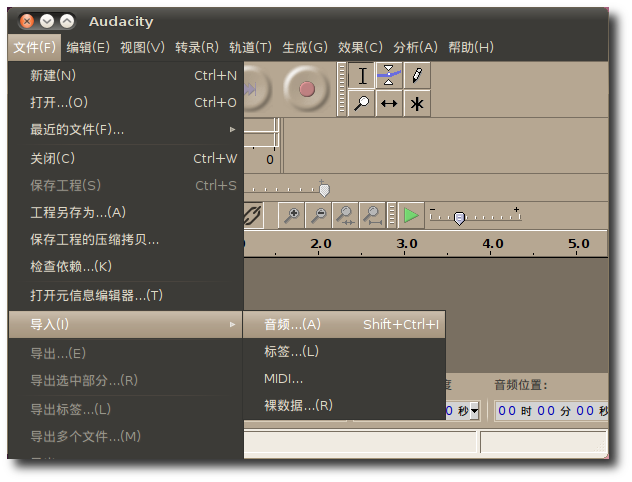Select the Selection (I-beam) tool
632x482 pixels.
pos(362,75)
